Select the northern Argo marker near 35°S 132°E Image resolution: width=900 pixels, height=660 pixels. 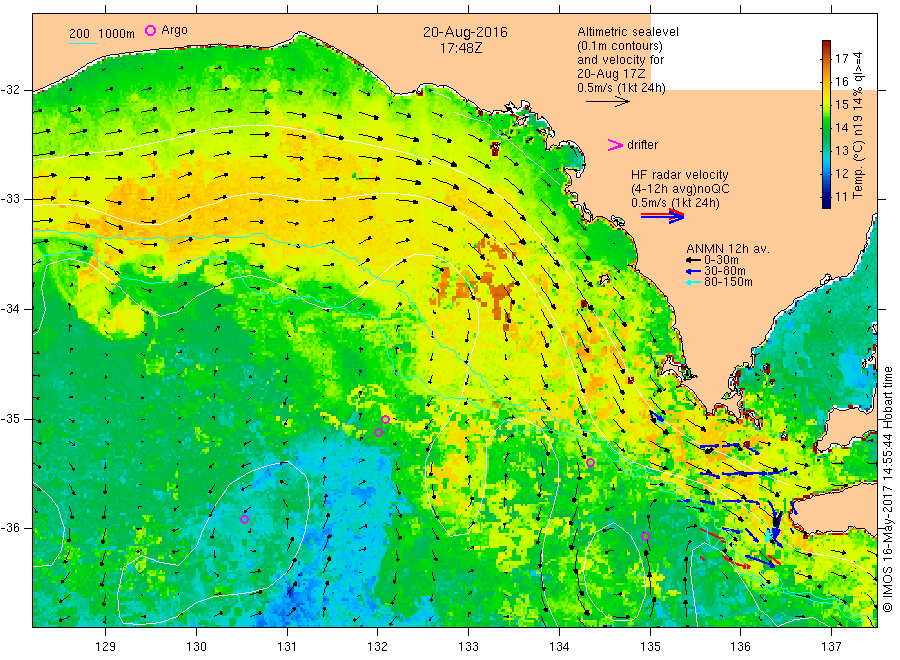coord(386,420)
